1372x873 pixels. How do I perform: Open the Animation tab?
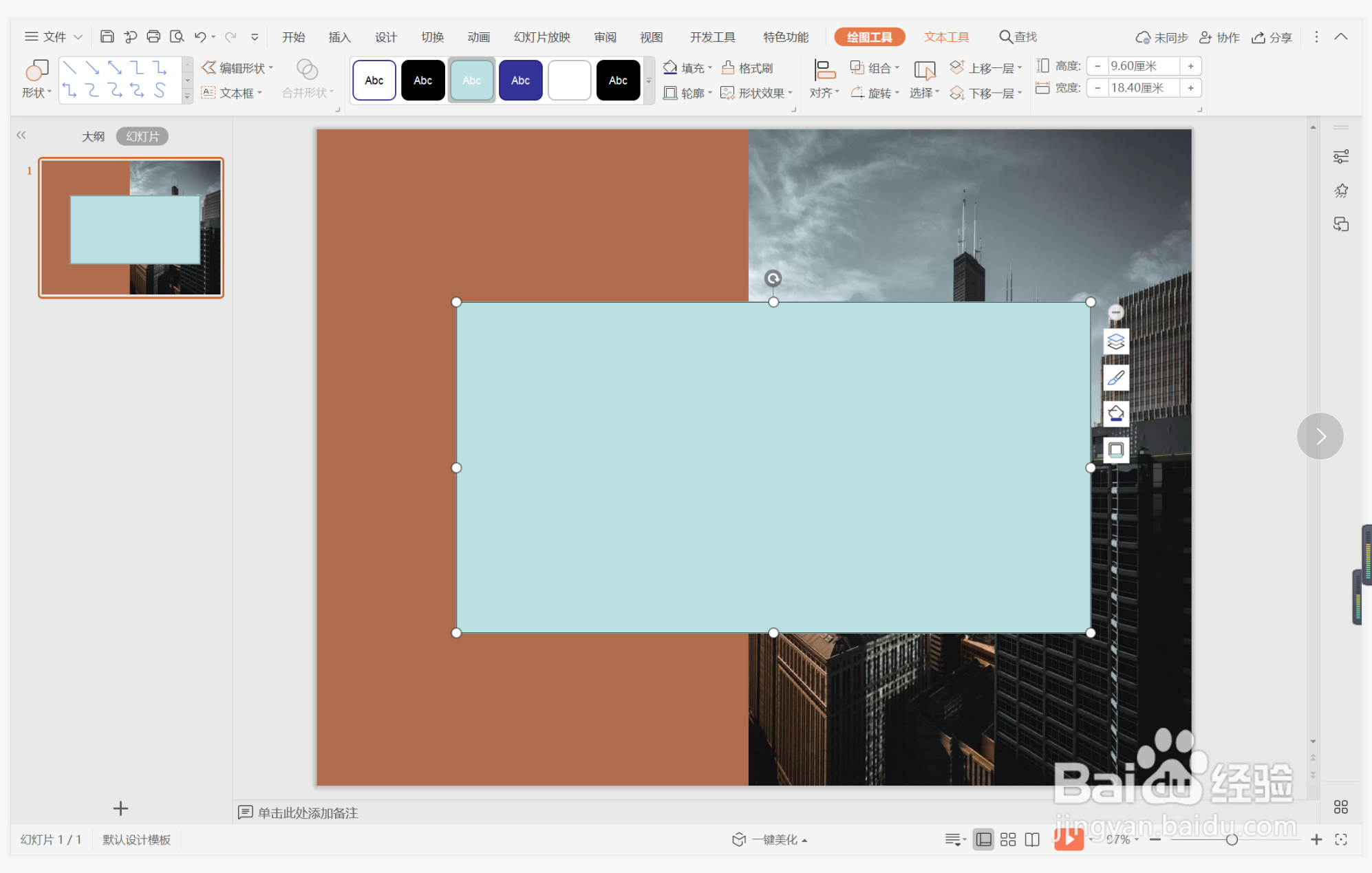tap(478, 37)
